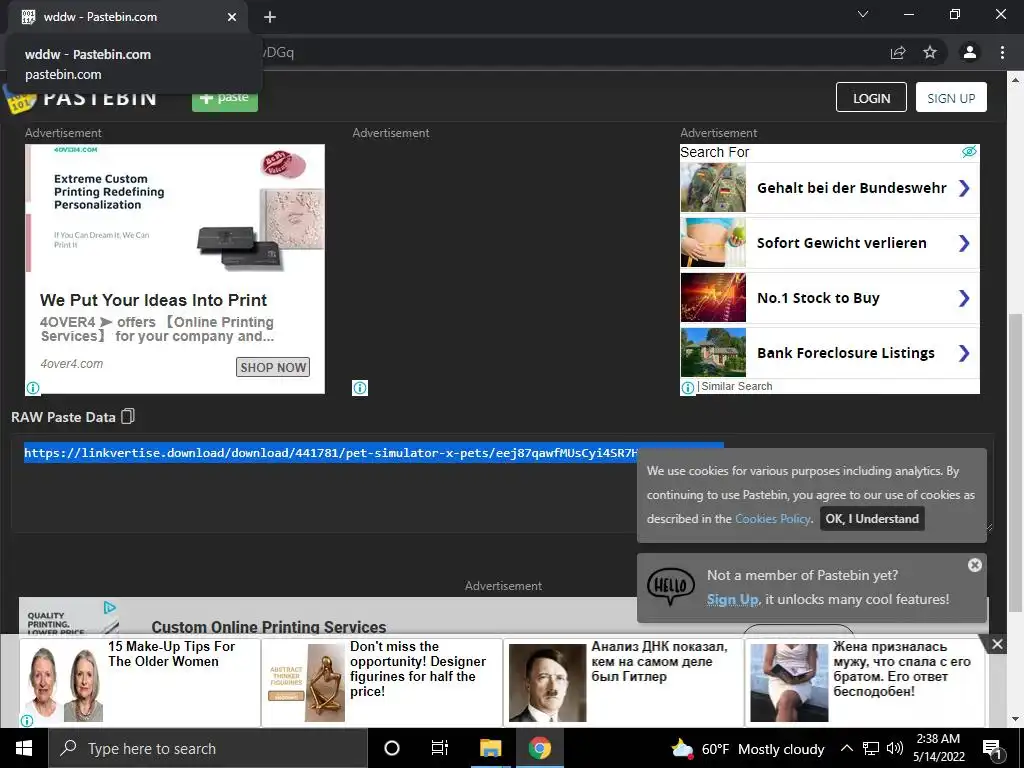Open the tab search chevron in the title bar
1024x768 pixels.
[x=863, y=14]
